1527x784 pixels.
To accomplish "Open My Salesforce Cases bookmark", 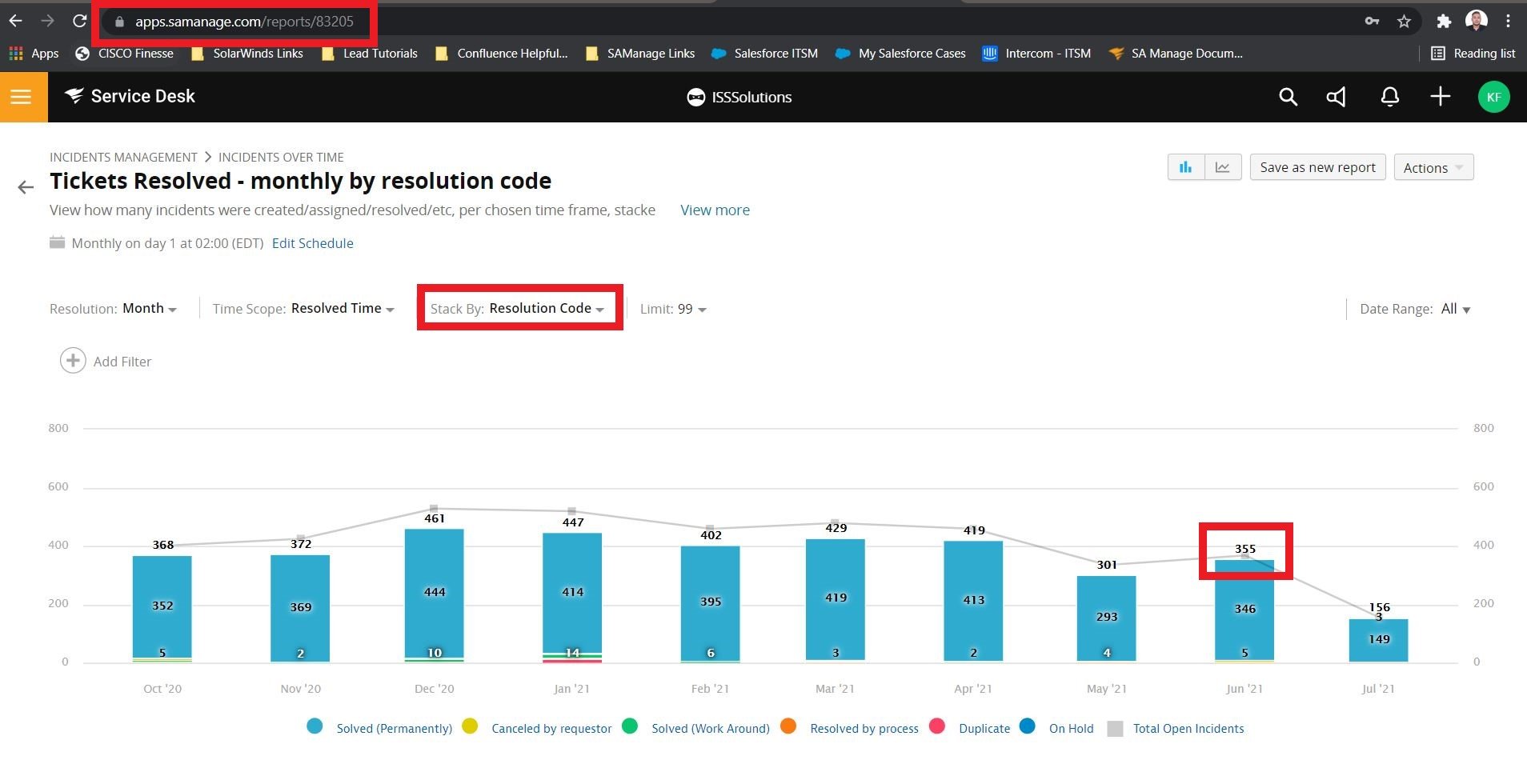I will point(900,54).
